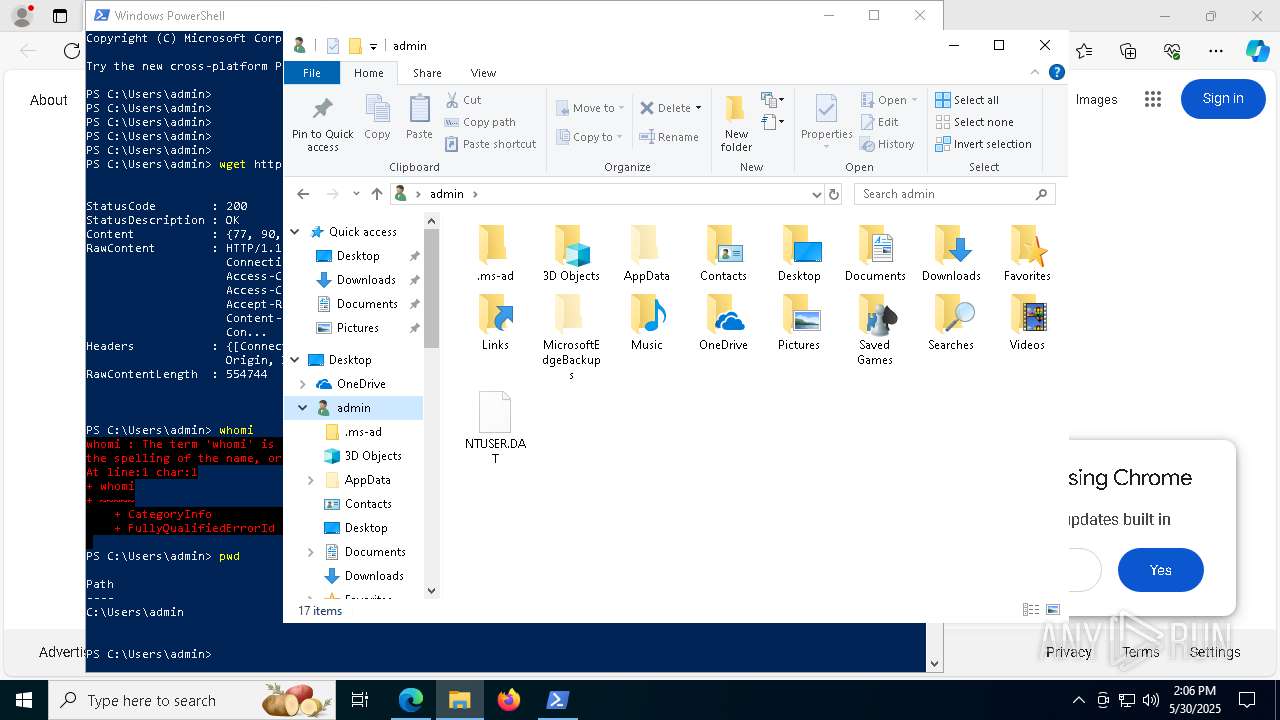Click the Rename command
The width and height of the screenshot is (1280, 720).
(669, 137)
